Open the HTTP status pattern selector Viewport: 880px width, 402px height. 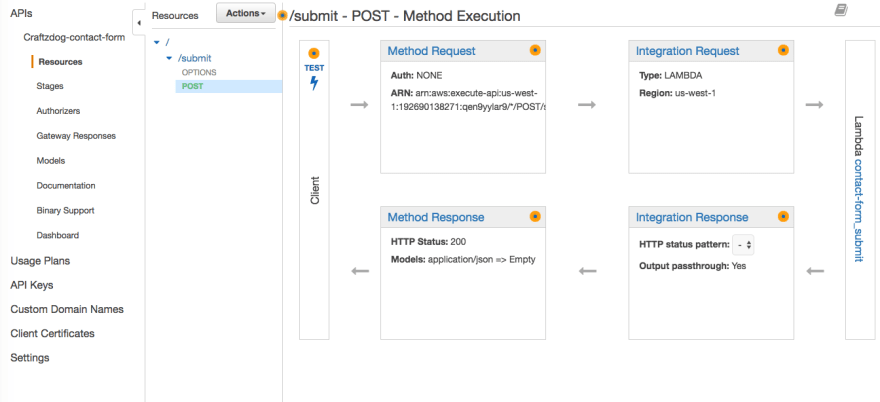744,245
